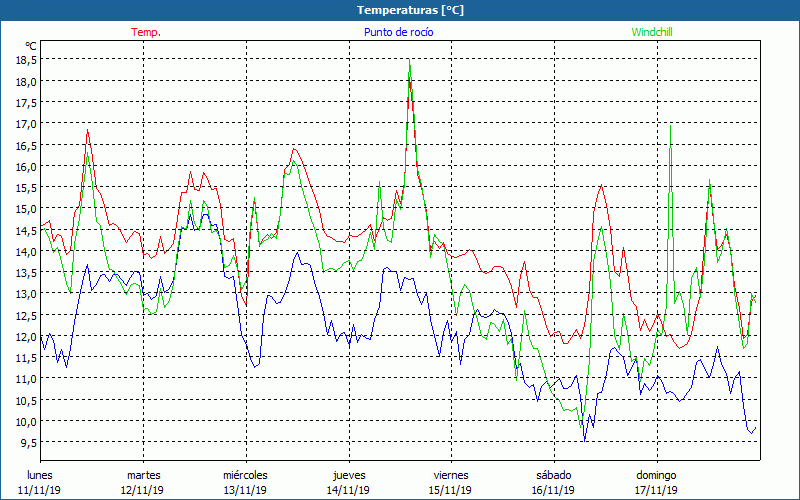Screen dimensions: 800x500
Task: Select the lunes day label
Action: (40, 475)
